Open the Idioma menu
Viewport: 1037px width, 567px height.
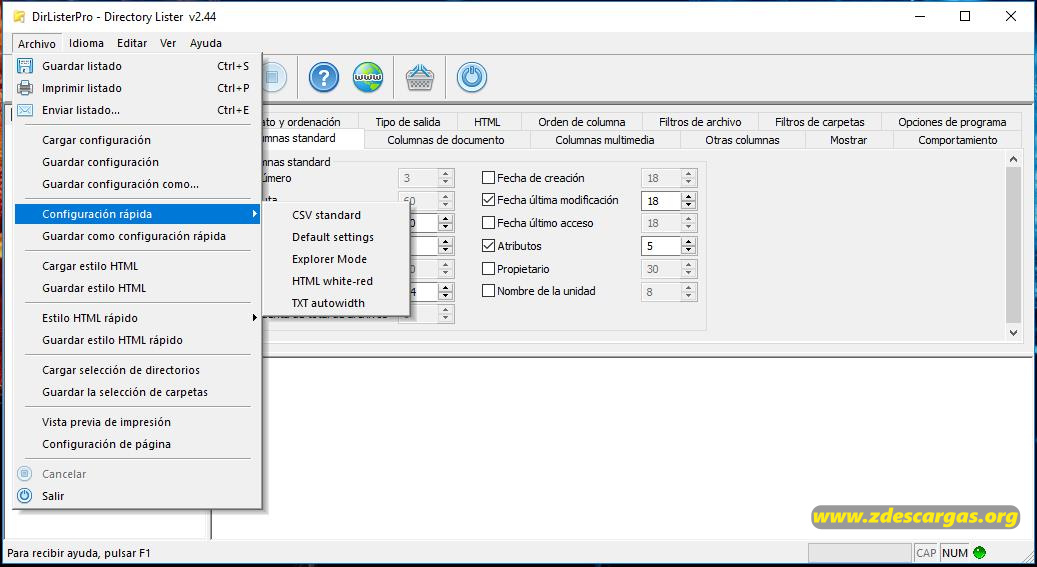click(x=86, y=43)
